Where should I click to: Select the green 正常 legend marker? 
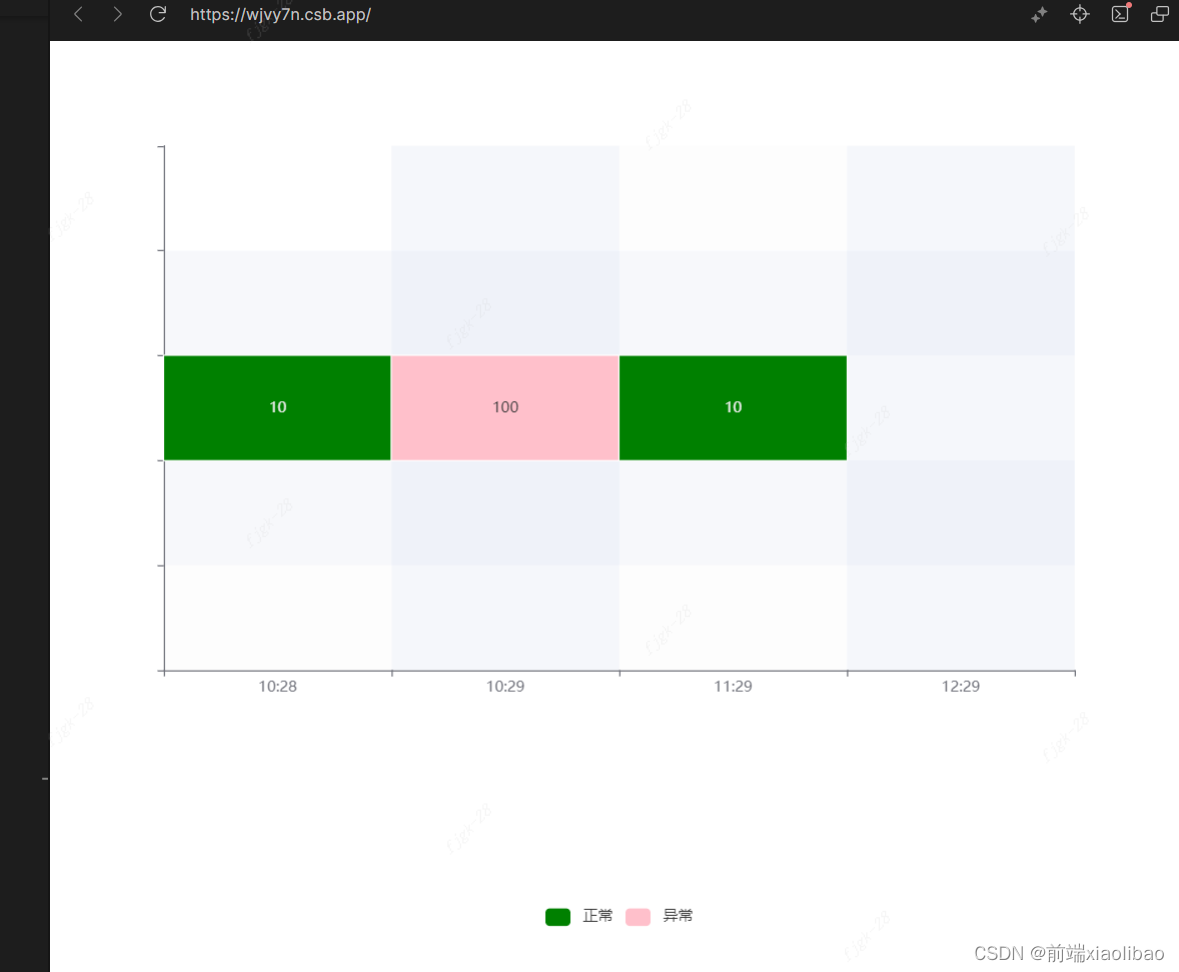tap(557, 916)
